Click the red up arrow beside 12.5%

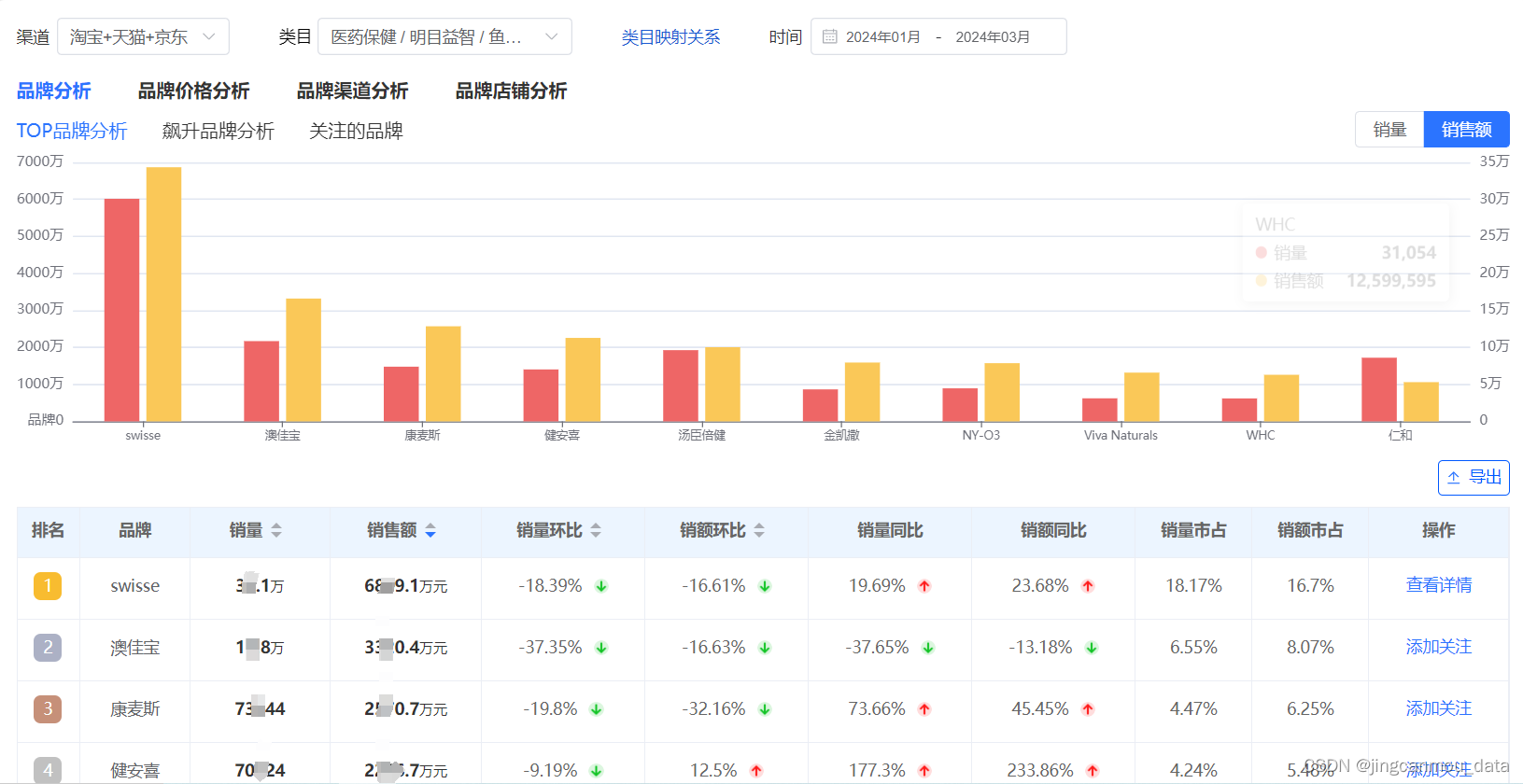point(756,771)
